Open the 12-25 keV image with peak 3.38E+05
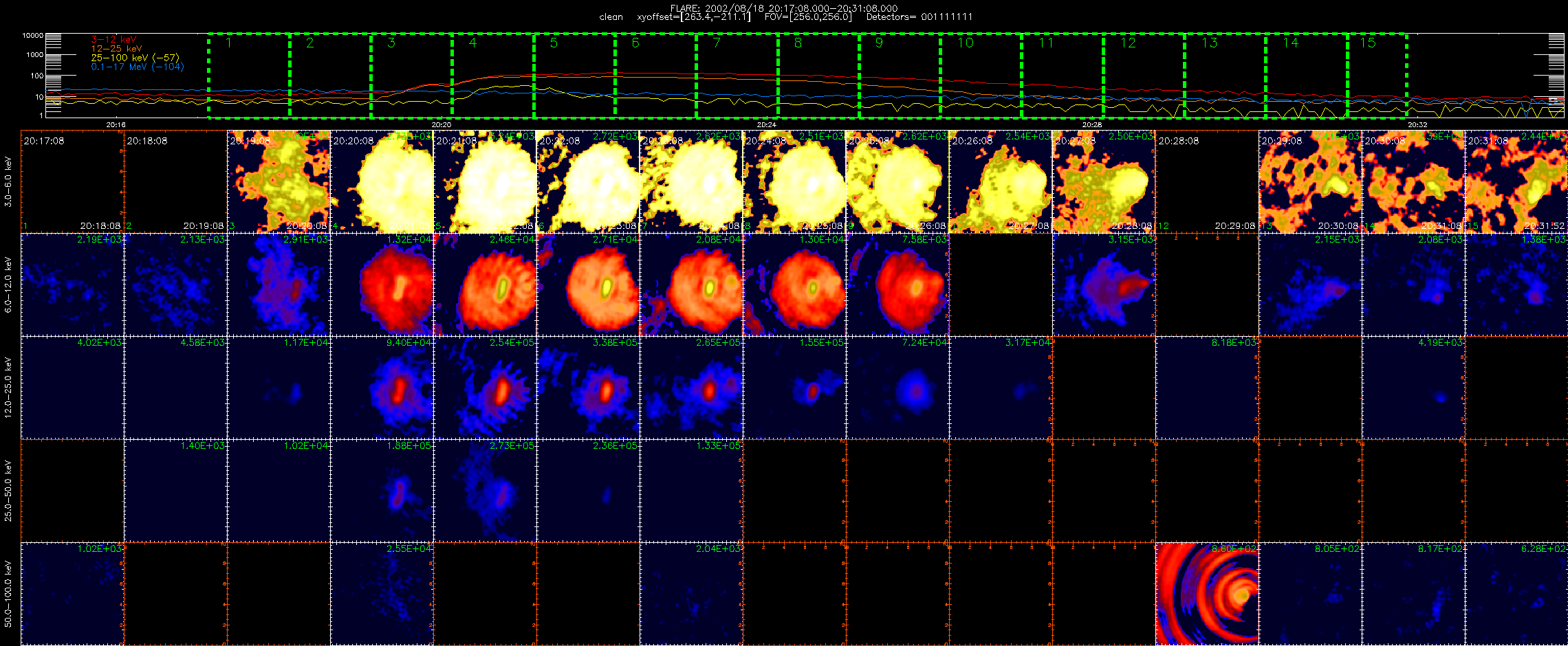The image size is (1568, 646). [x=588, y=388]
